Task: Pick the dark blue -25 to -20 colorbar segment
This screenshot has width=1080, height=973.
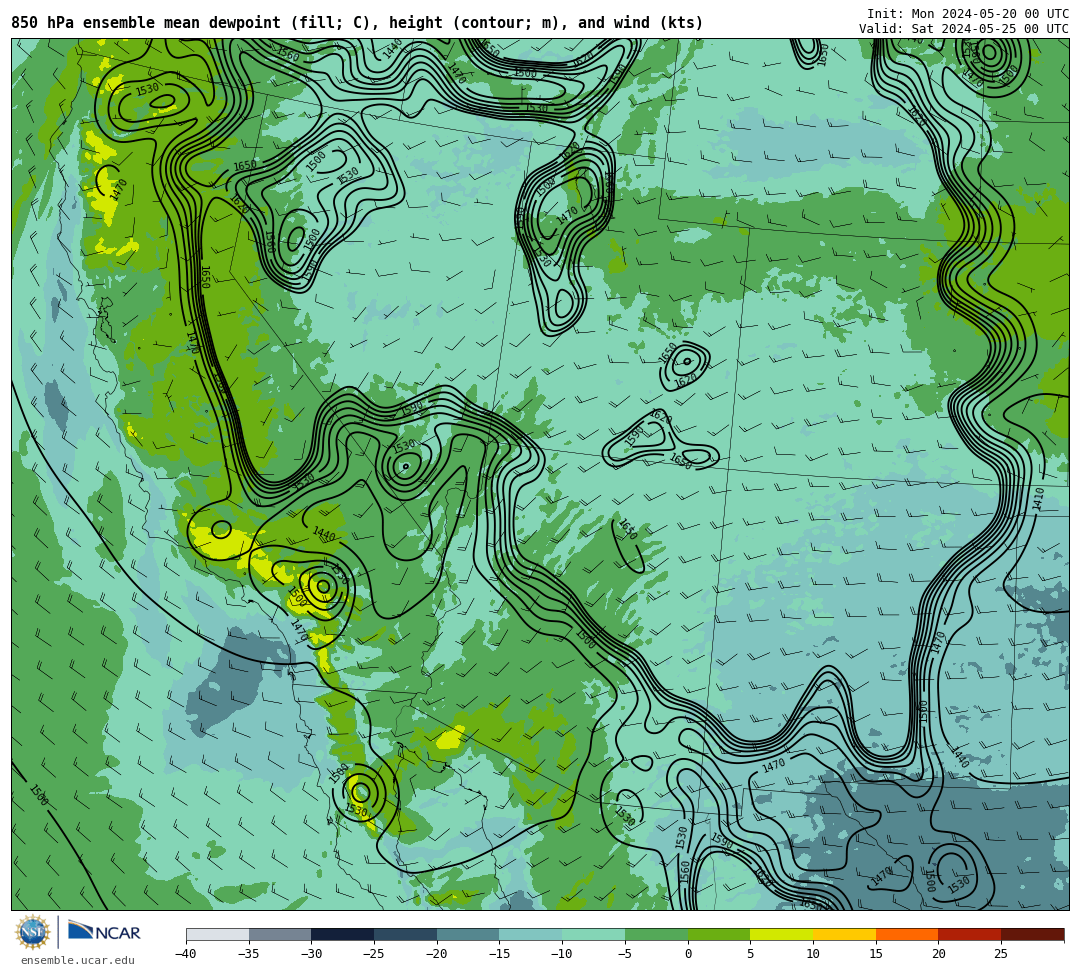Action: tap(406, 934)
